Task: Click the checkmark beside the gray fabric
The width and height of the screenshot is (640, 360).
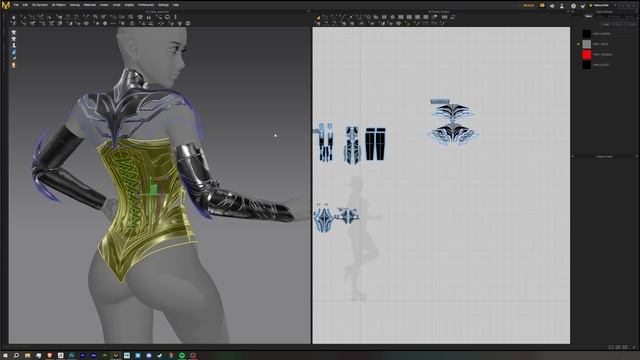Action: [x=578, y=44]
